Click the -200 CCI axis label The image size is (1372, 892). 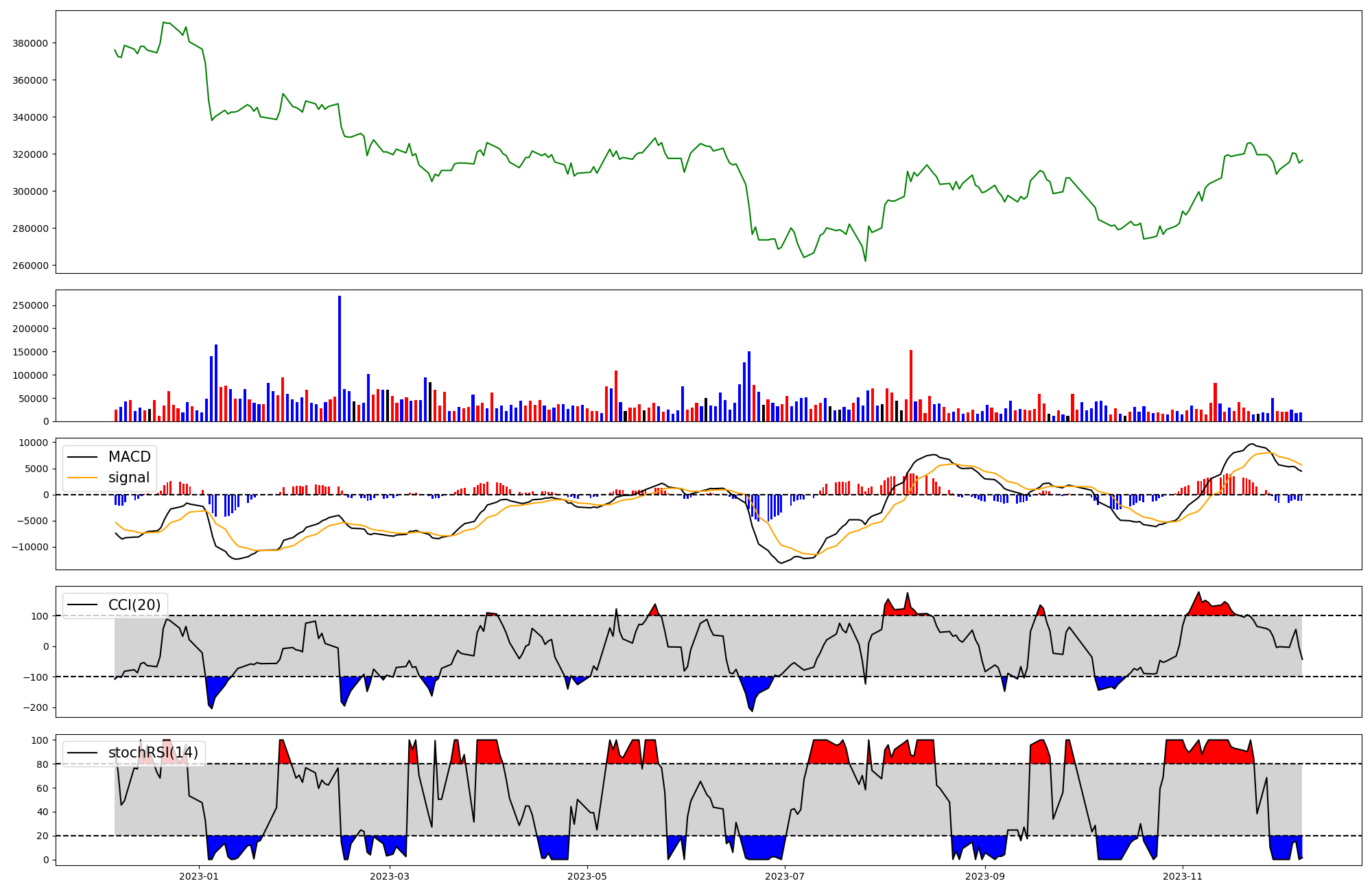point(36,707)
